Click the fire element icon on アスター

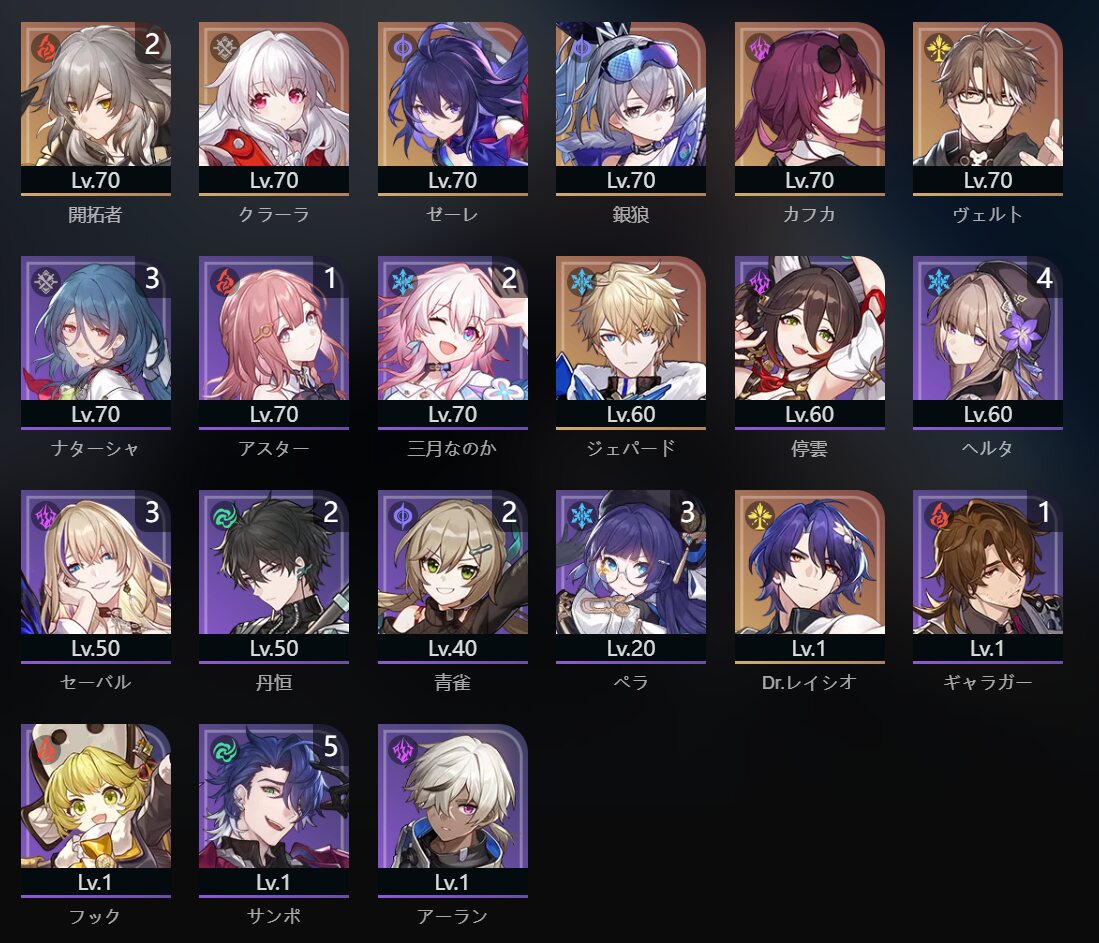click(x=224, y=282)
